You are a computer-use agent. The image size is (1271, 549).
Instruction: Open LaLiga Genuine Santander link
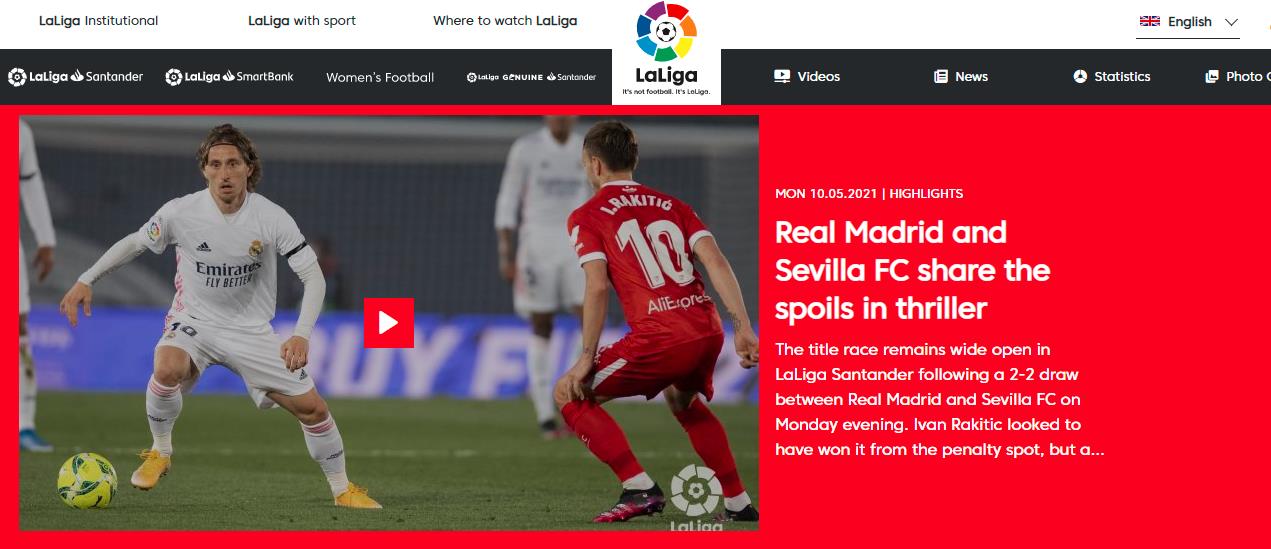531,77
